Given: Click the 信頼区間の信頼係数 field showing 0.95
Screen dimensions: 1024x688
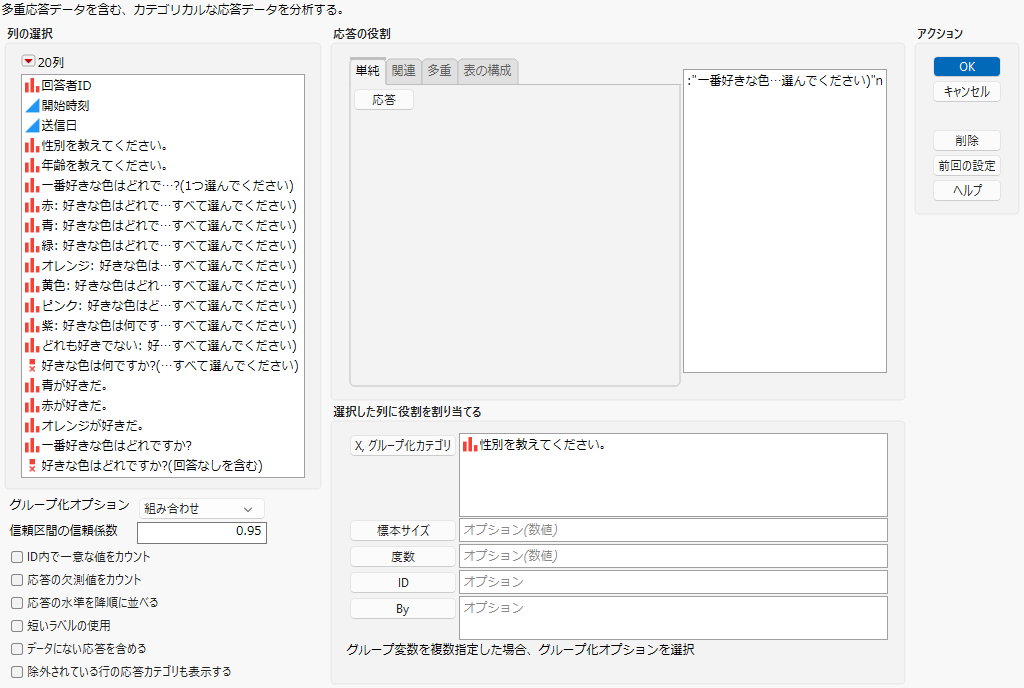Looking at the screenshot, I should tap(202, 532).
